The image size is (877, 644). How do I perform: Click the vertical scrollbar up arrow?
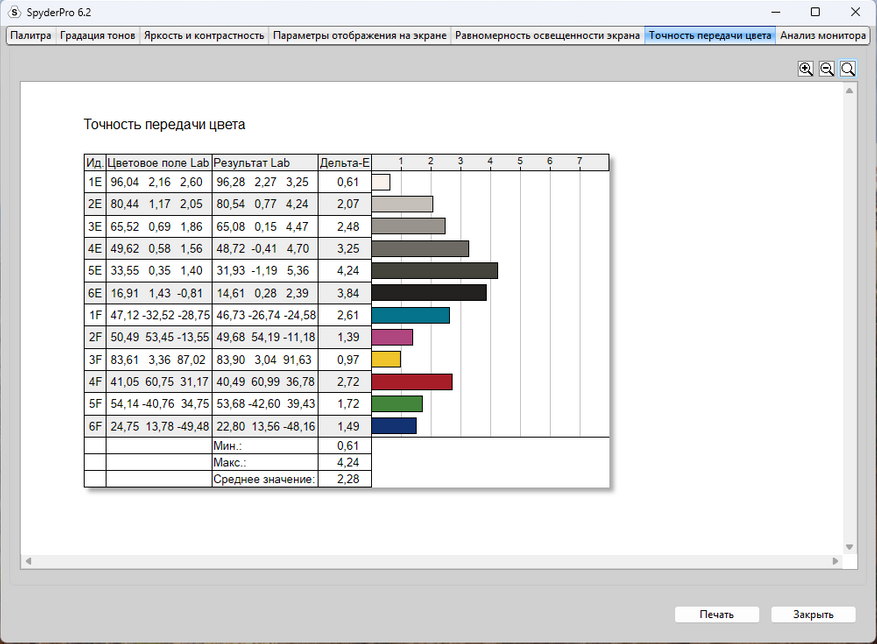[x=850, y=90]
